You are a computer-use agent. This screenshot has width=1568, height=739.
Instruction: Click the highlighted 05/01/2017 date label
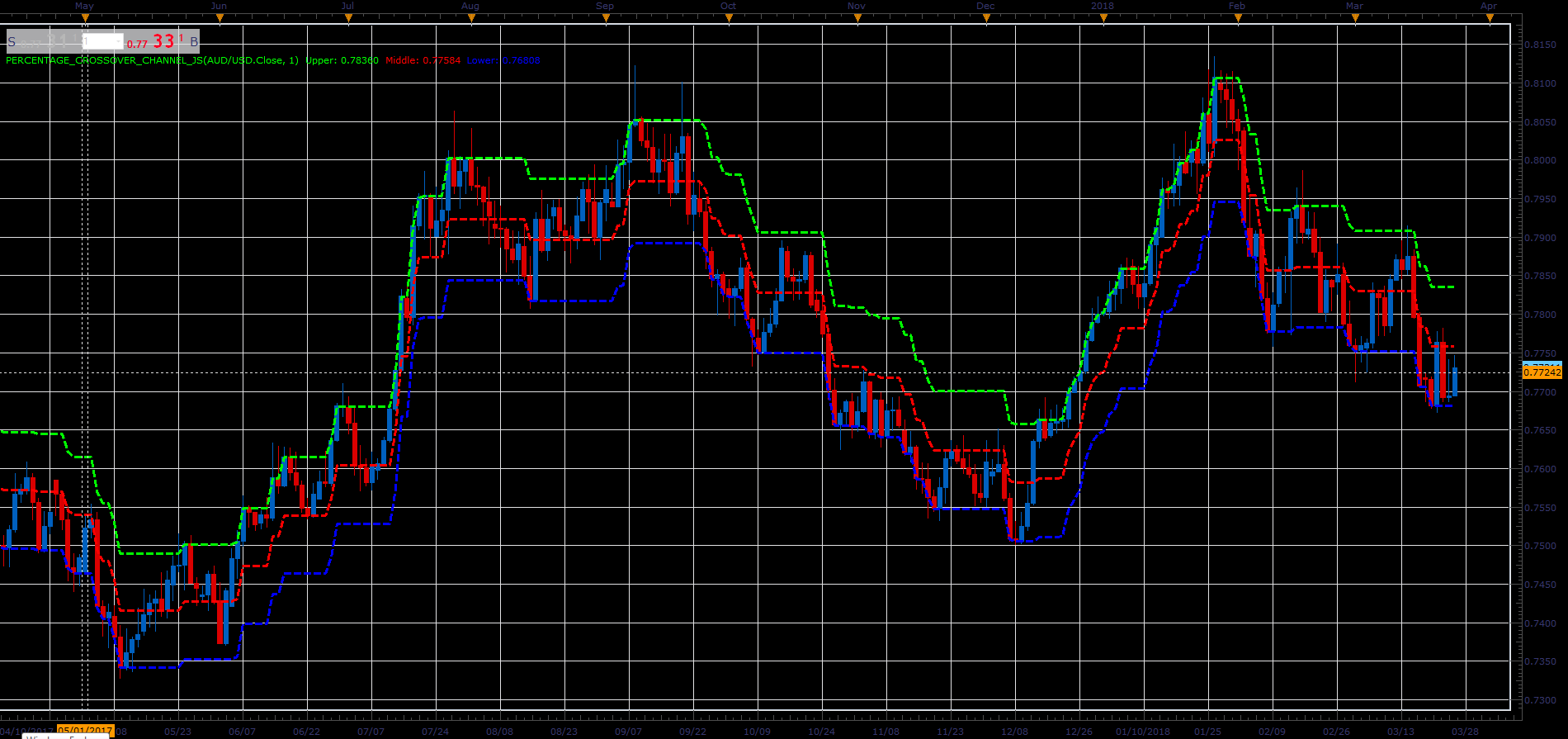[x=85, y=732]
